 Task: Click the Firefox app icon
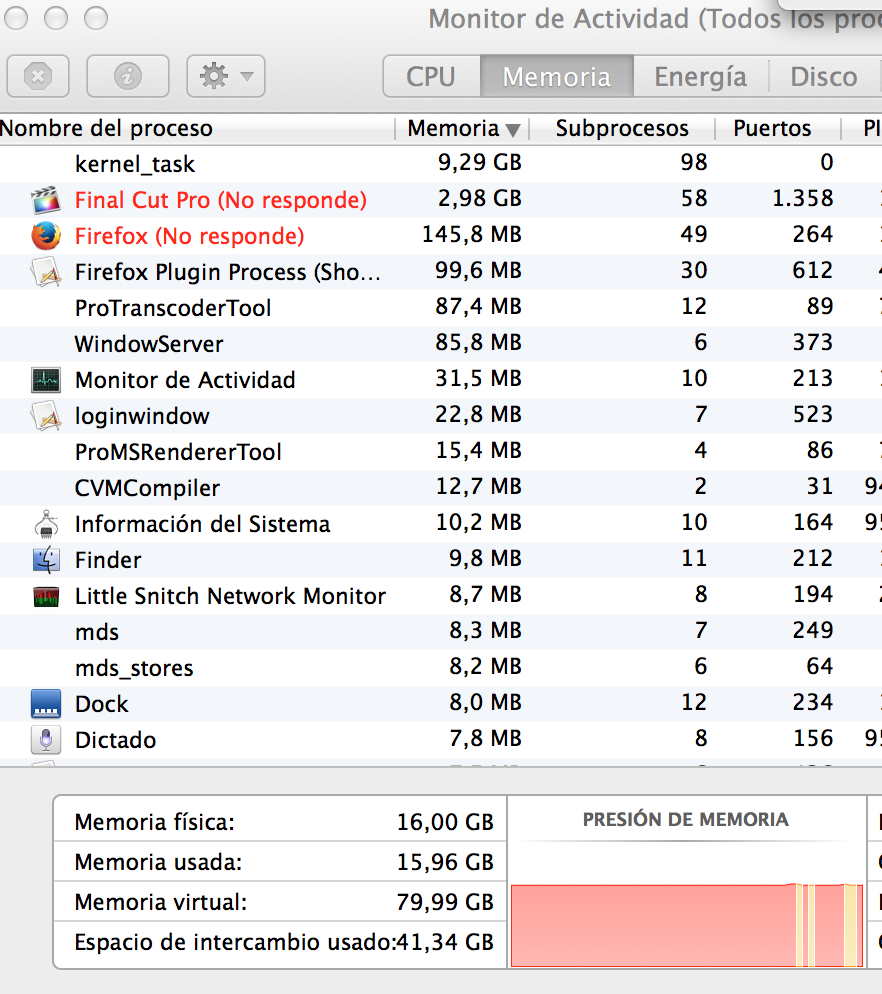coord(46,236)
